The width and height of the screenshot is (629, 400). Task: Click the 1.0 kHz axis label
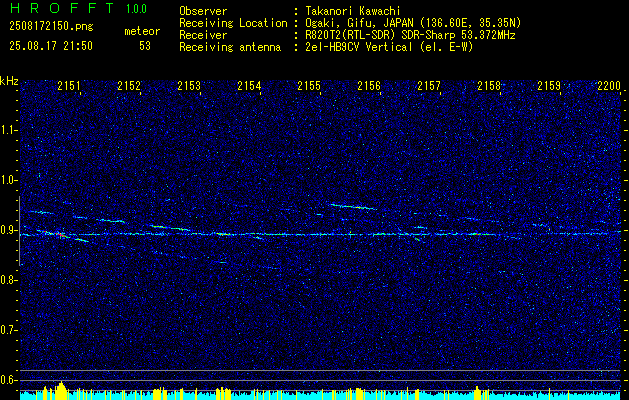[x=9, y=180]
